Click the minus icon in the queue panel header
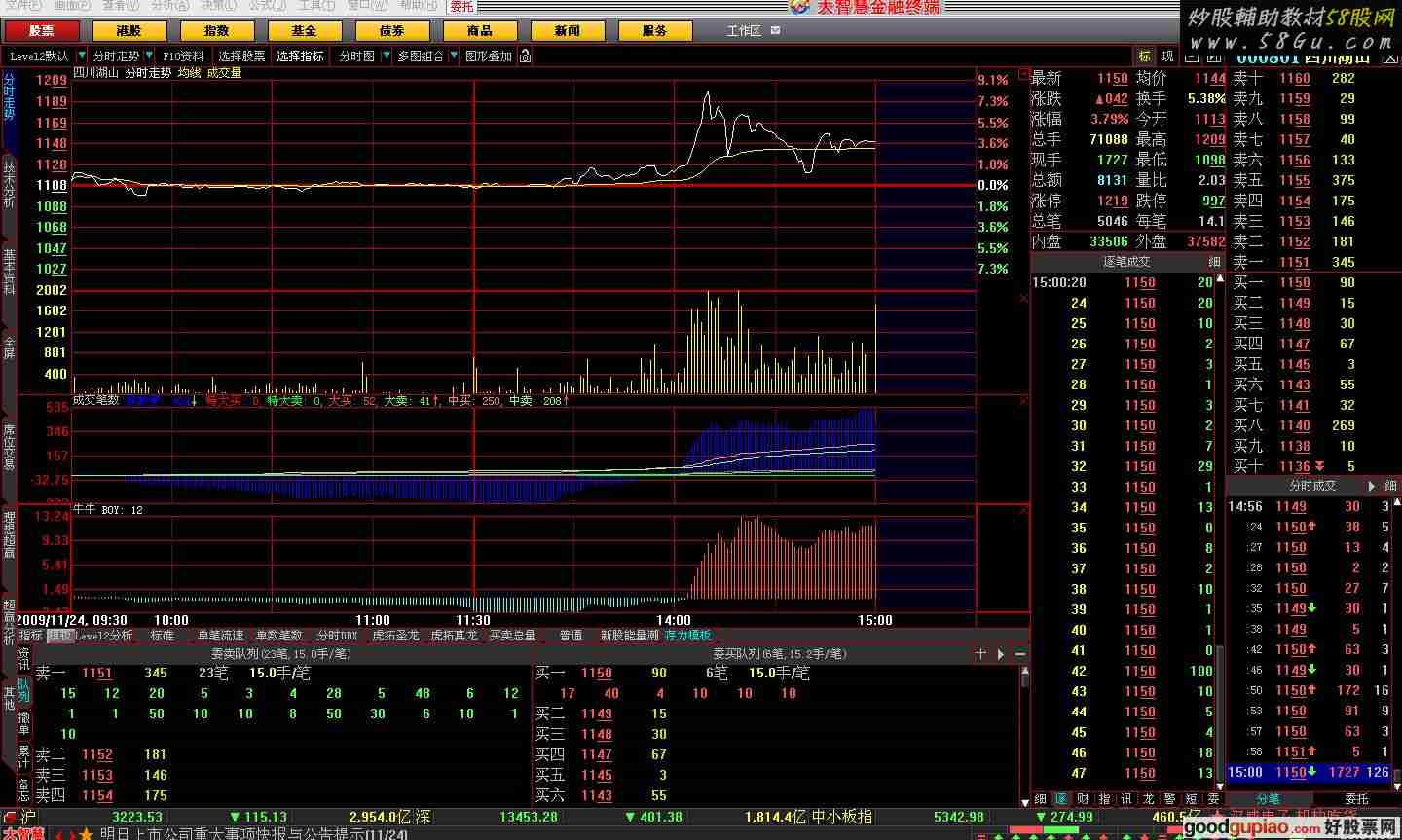Viewport: 1402px width, 840px height. (1019, 654)
